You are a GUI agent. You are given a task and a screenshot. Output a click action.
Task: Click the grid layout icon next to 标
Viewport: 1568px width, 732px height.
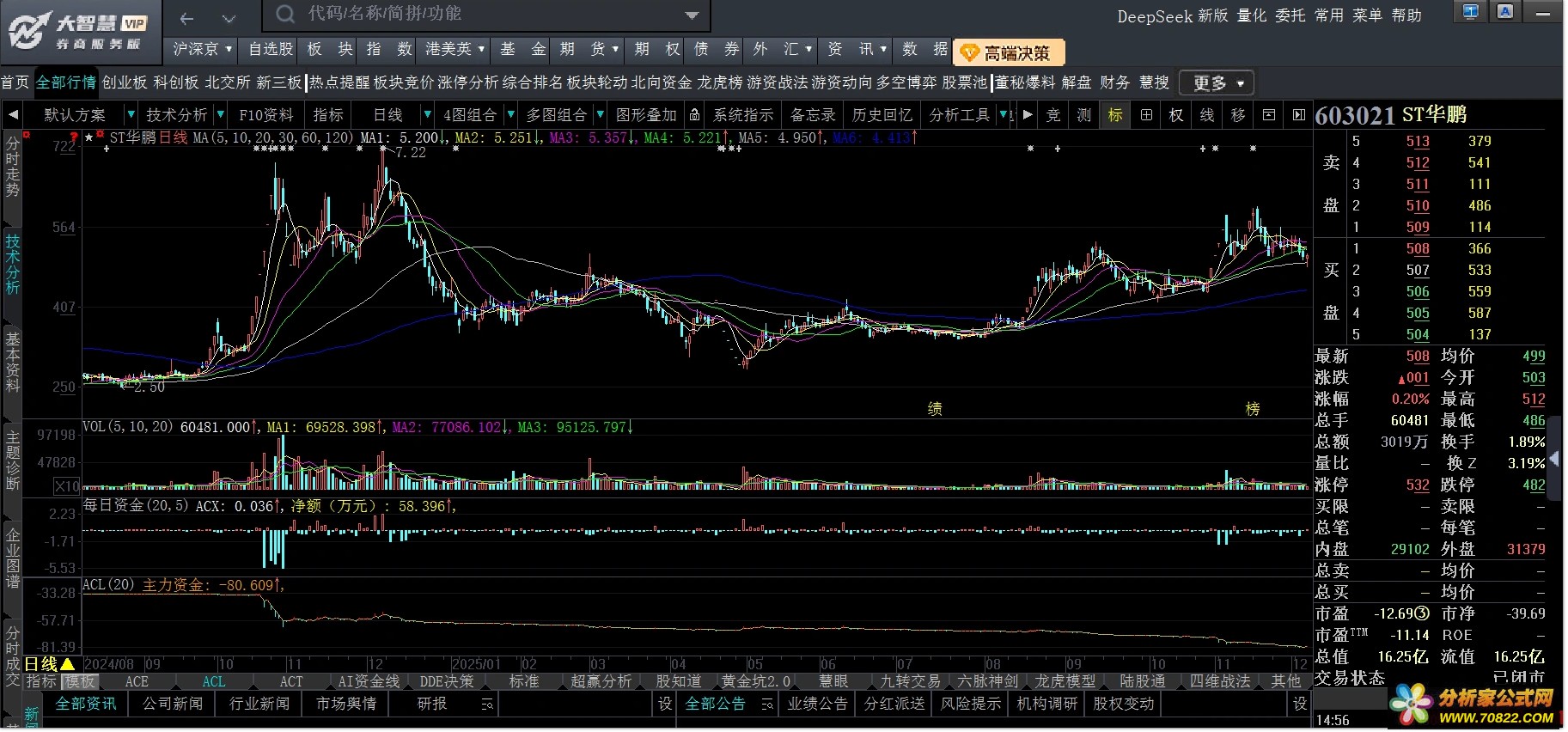click(1146, 115)
